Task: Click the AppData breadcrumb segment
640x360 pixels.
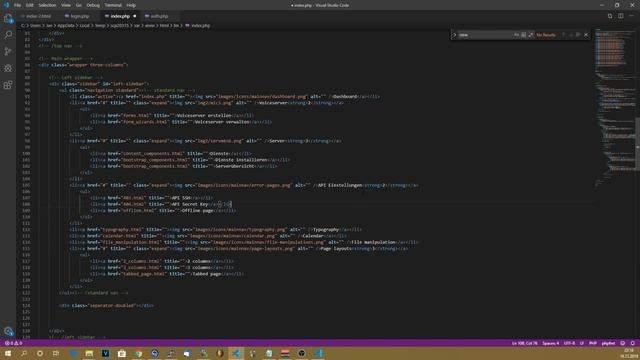Action: click(x=66, y=25)
